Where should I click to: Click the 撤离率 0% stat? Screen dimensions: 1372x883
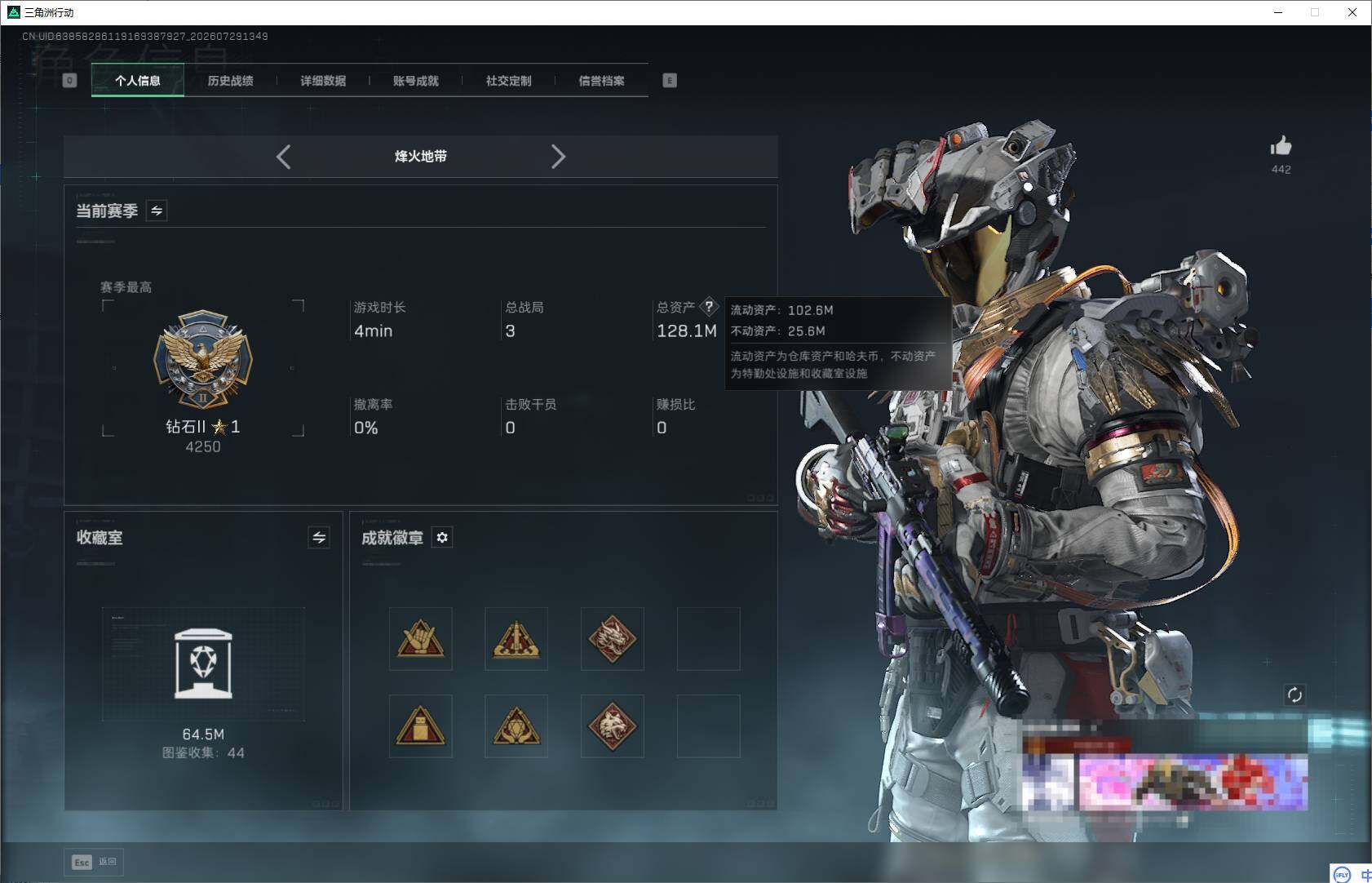point(373,416)
